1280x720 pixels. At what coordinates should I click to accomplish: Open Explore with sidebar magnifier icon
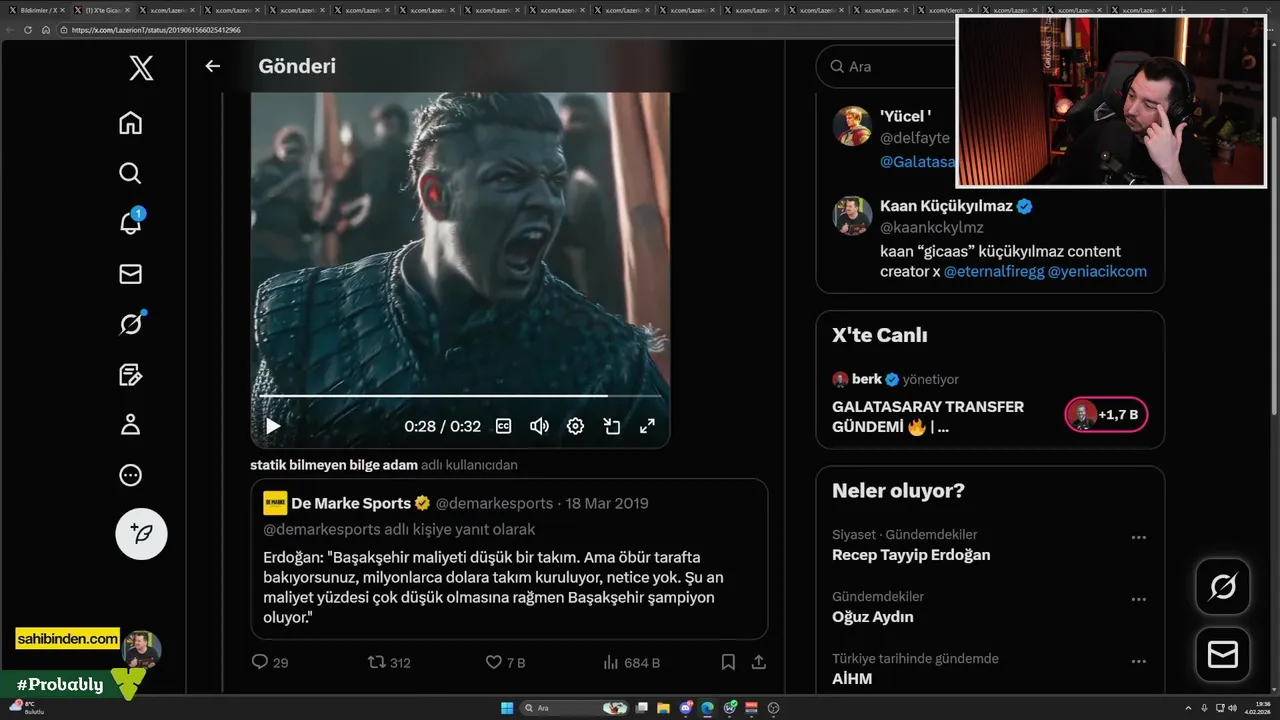tap(130, 173)
